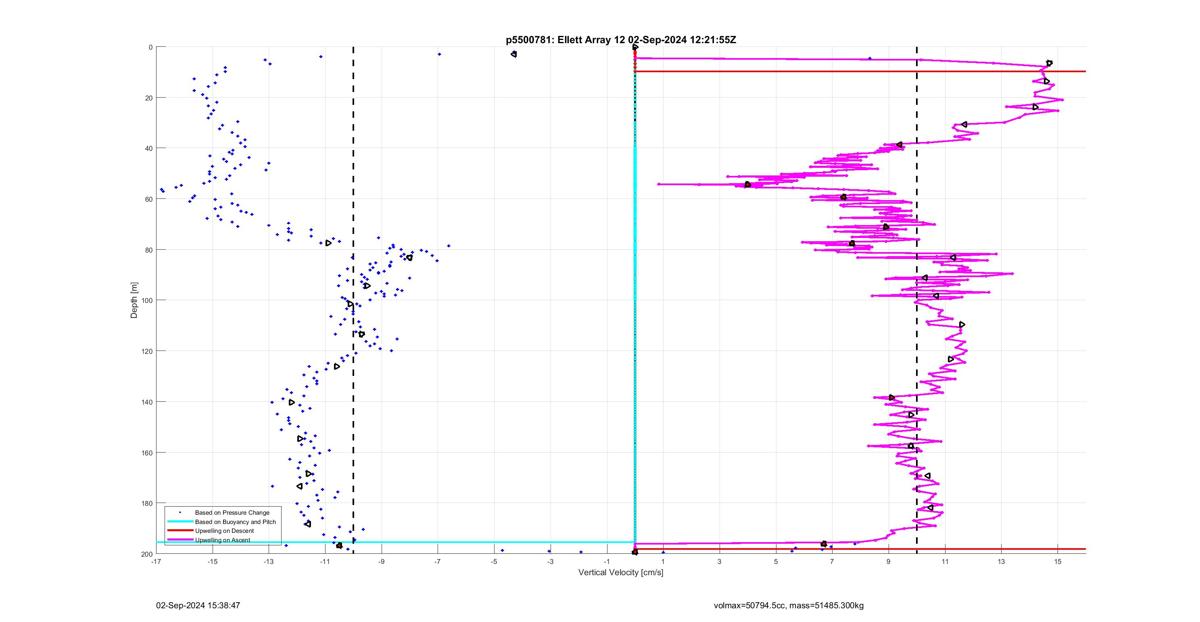Click the x-axis tick label 9

pos(889,561)
